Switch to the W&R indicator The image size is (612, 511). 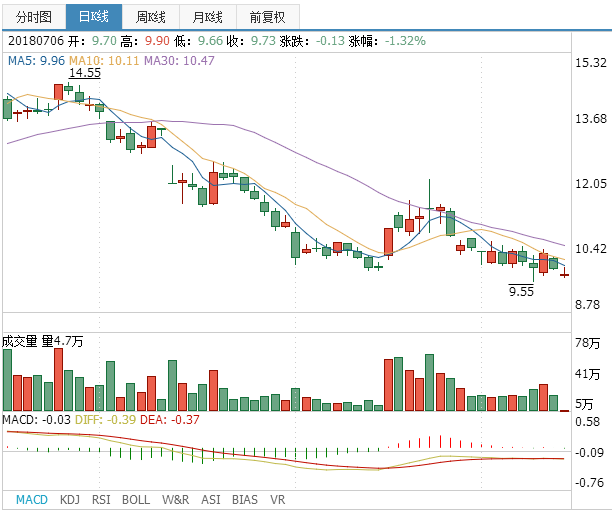coord(176,500)
